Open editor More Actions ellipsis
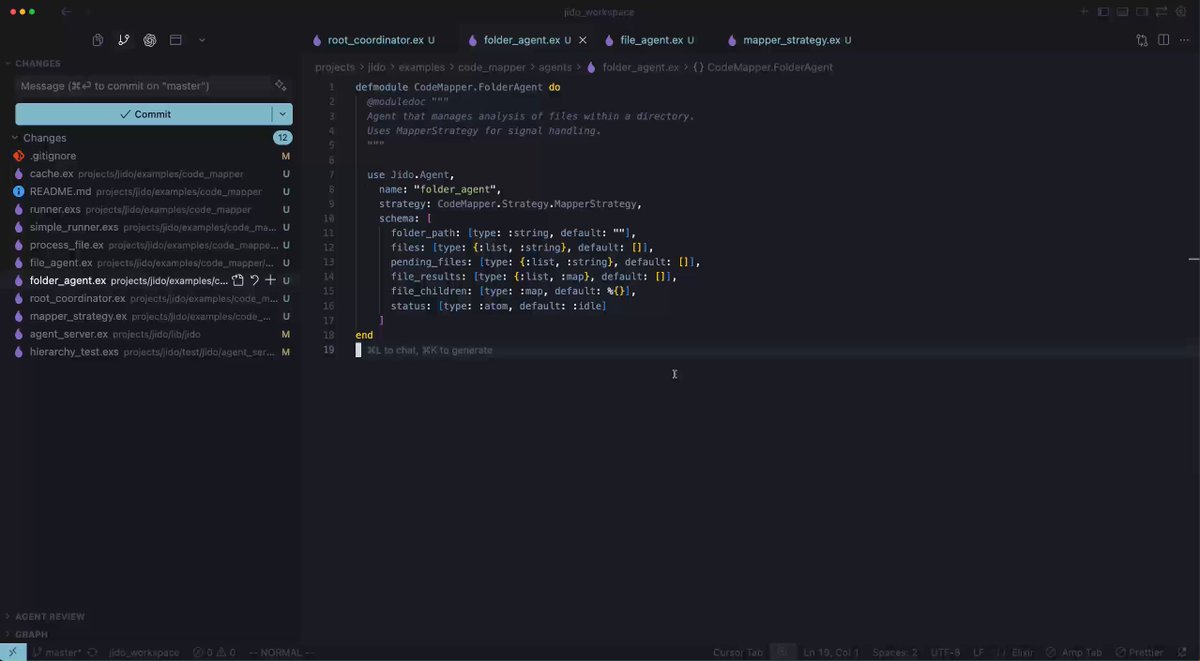 tap(1184, 40)
